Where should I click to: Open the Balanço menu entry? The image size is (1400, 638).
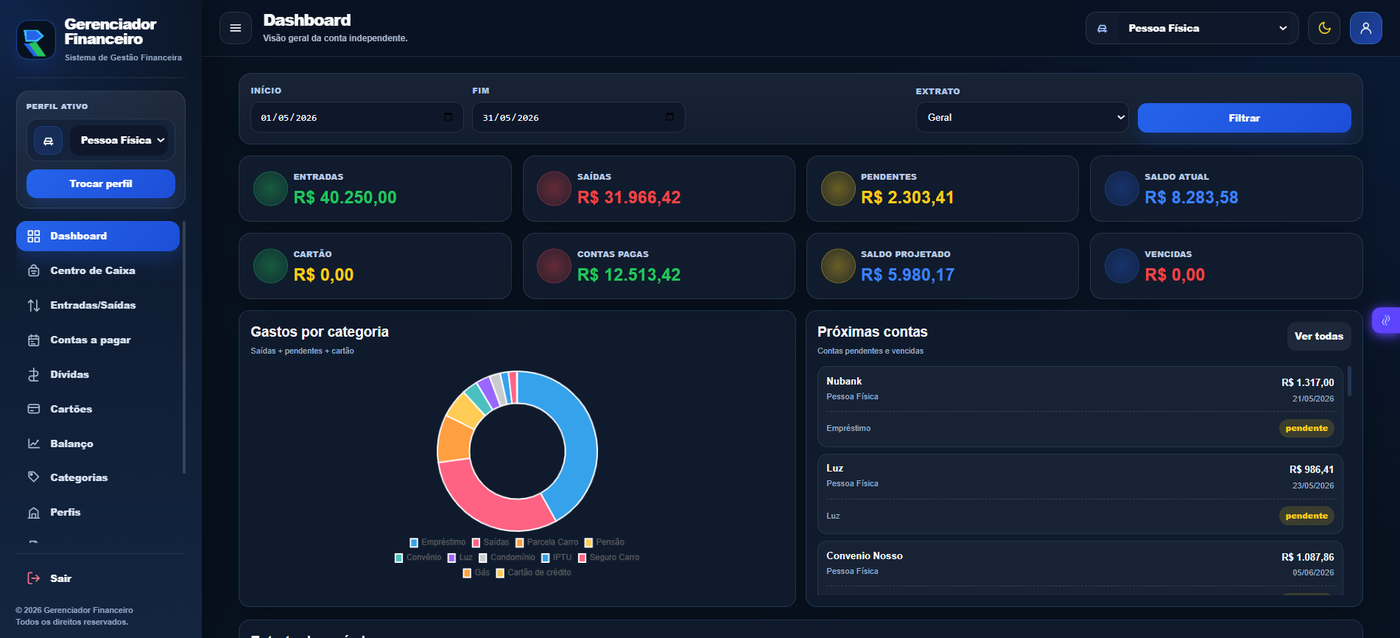pos(98,443)
